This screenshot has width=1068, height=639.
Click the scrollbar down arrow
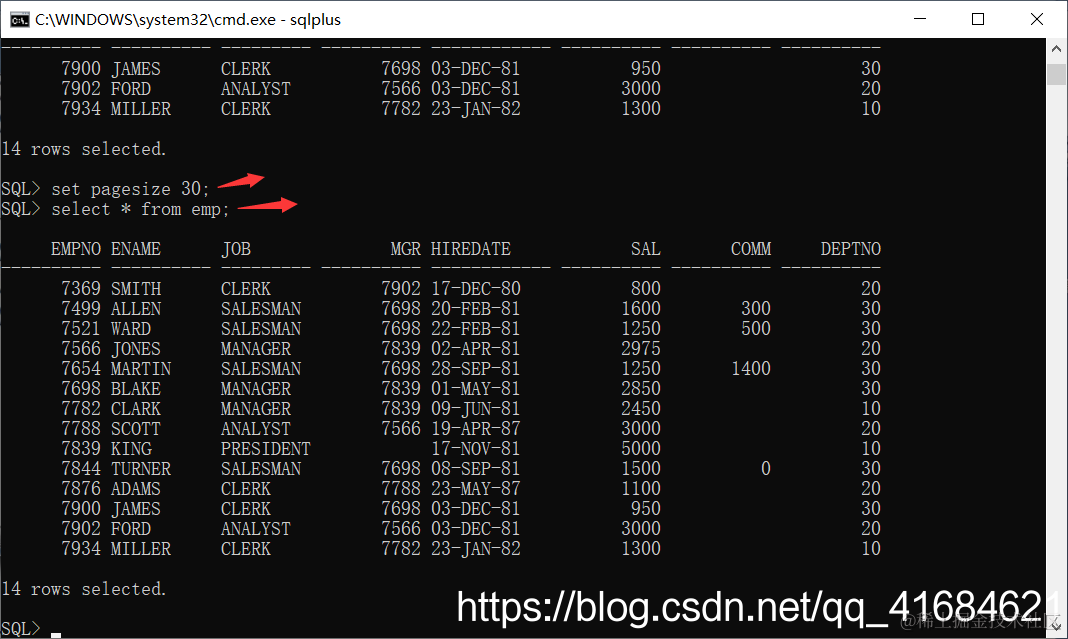click(1056, 628)
